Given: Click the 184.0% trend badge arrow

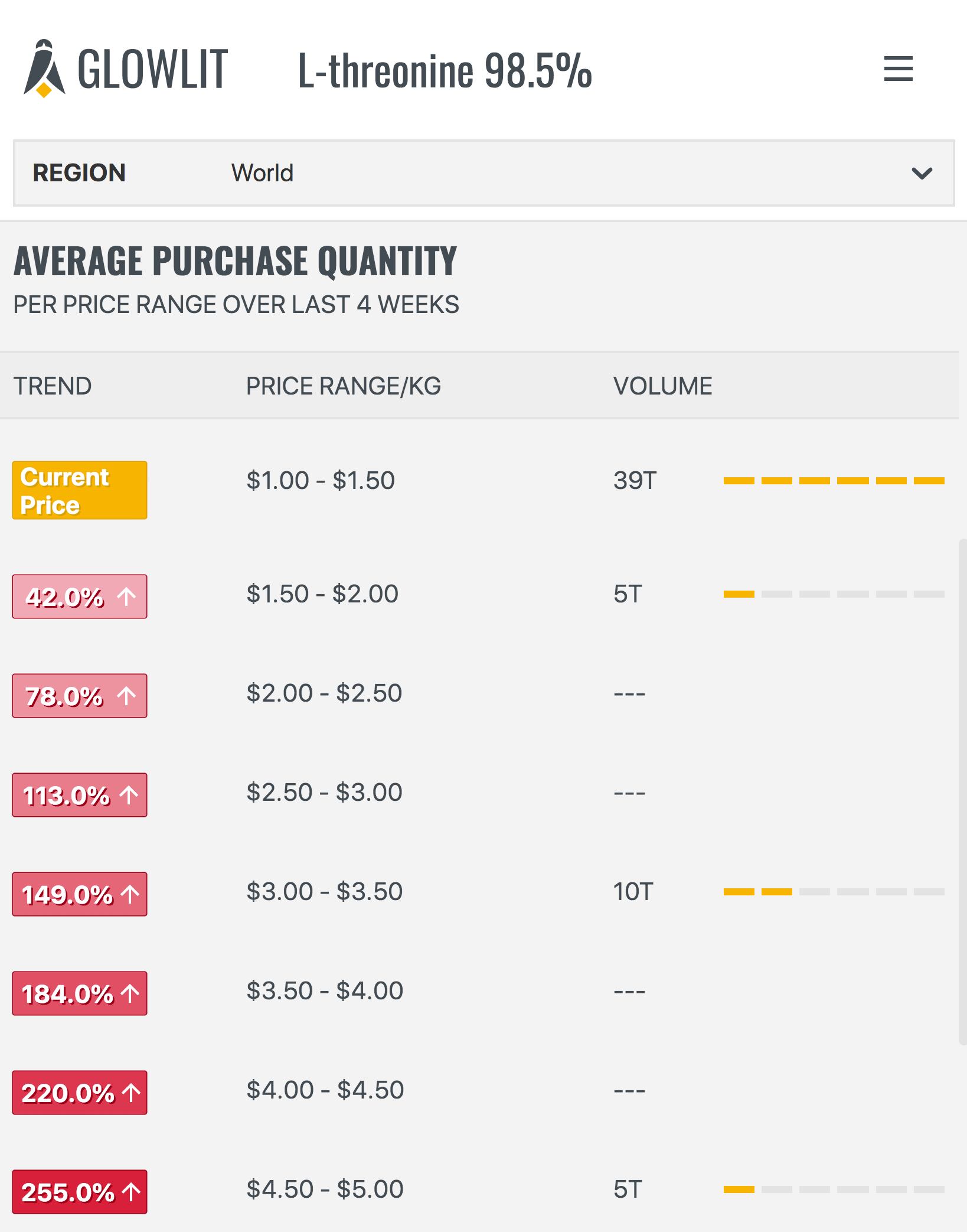Looking at the screenshot, I should 130,993.
